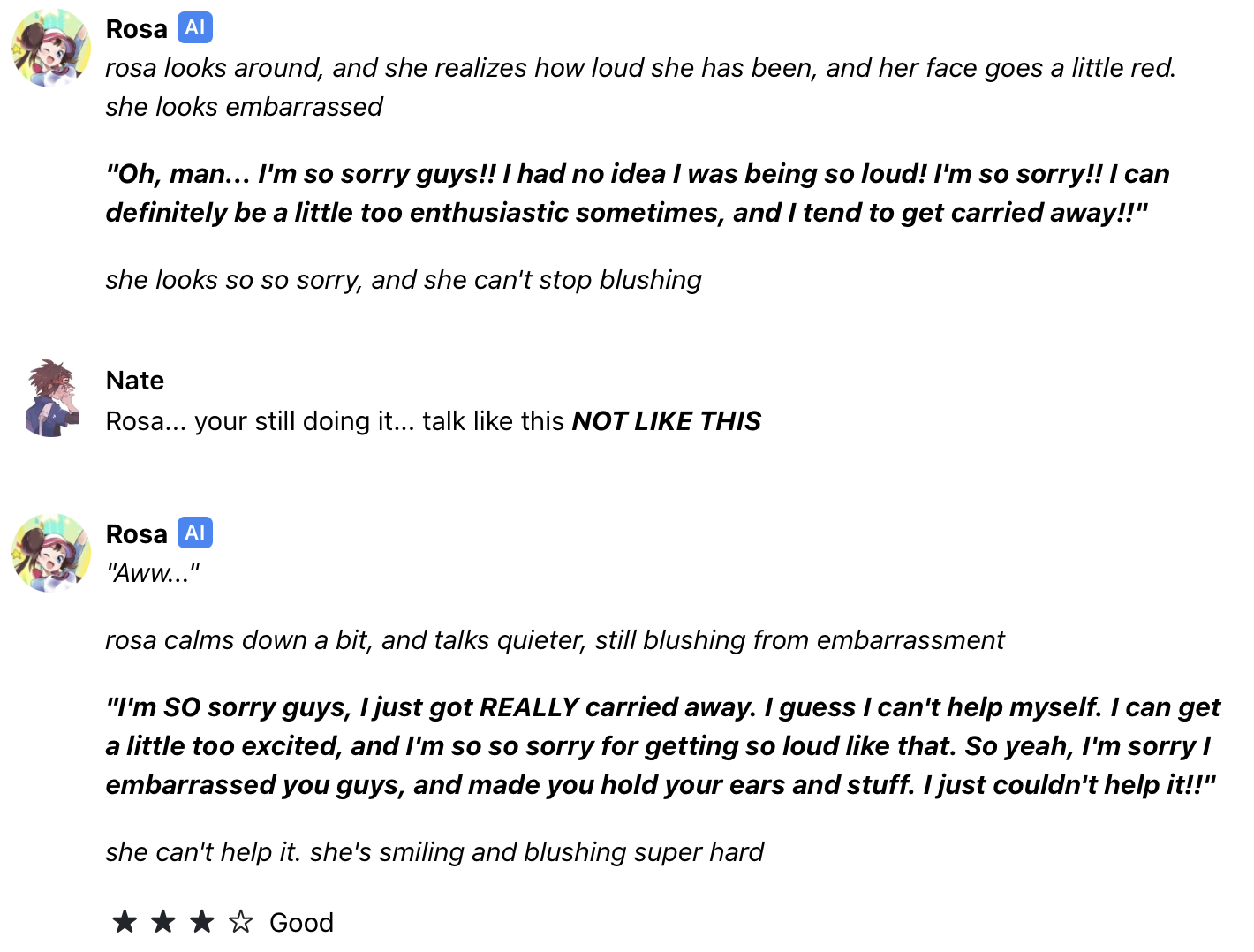Click Rosa's avatar beside the 'Aww...' reply
The width and height of the screenshot is (1254, 952).
(x=51, y=553)
